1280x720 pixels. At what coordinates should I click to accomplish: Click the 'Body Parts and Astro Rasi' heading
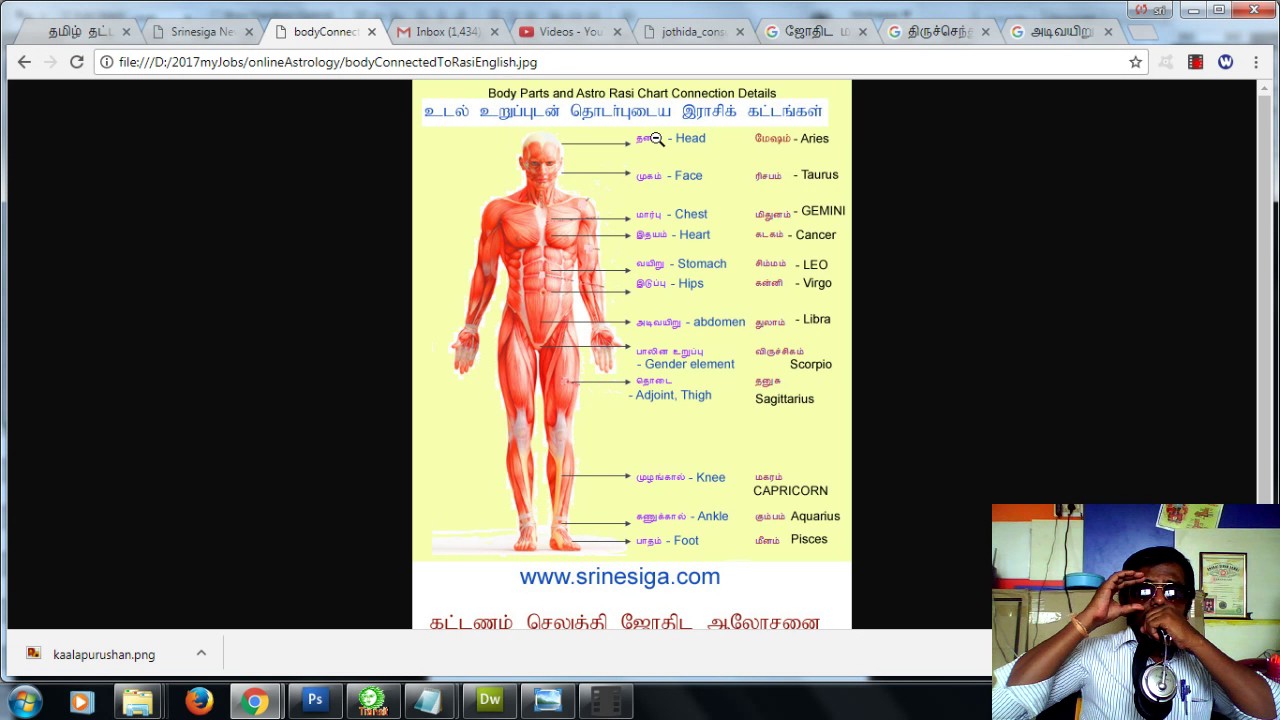(x=632, y=93)
